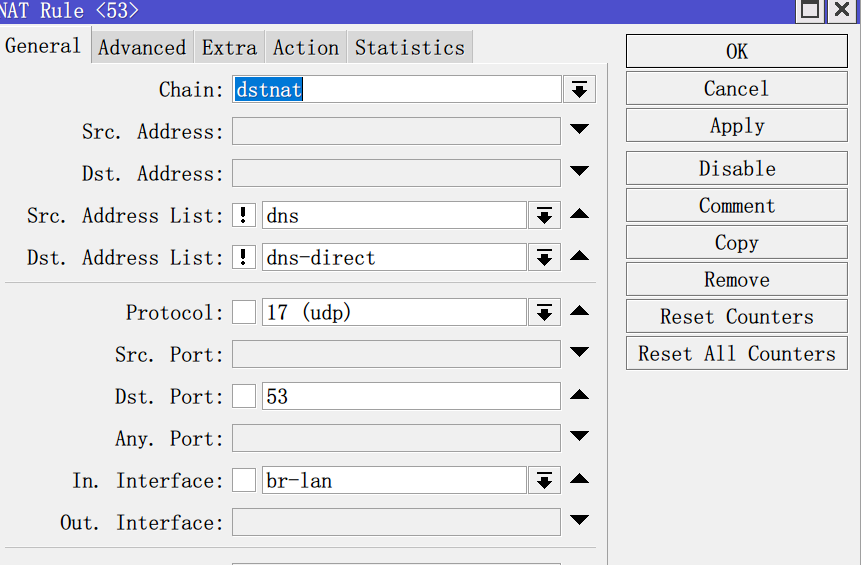Expand the Dst. Address field arrow
Viewport: 861px width, 565px height.
pos(579,173)
